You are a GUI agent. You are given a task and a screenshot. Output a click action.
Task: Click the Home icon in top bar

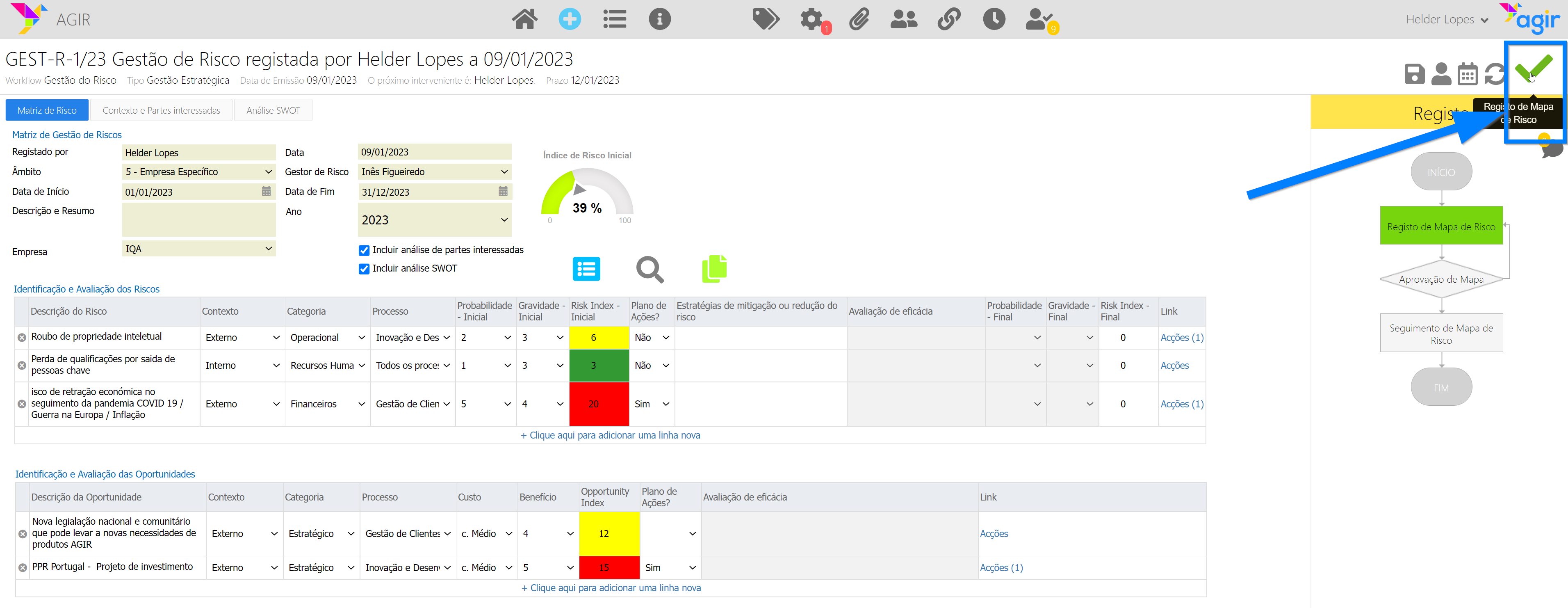[524, 20]
